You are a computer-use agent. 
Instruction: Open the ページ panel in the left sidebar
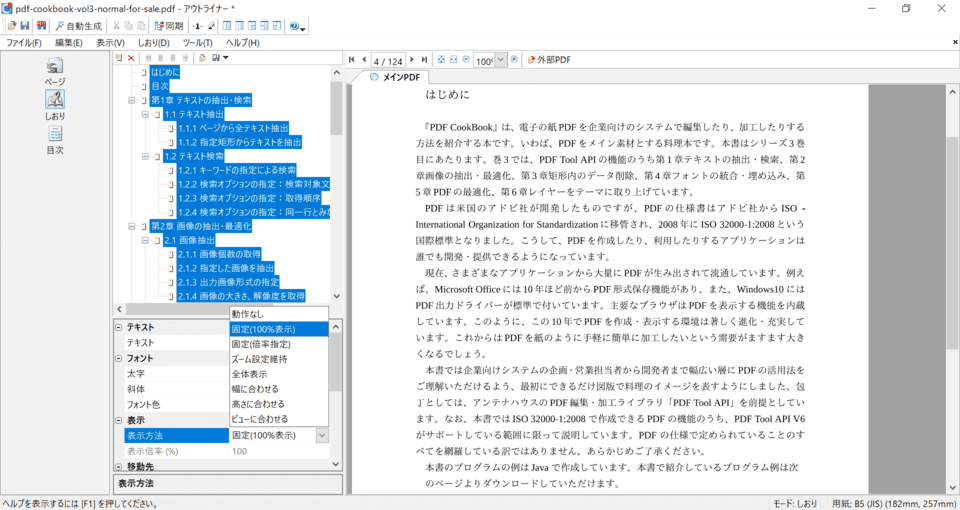tap(55, 71)
